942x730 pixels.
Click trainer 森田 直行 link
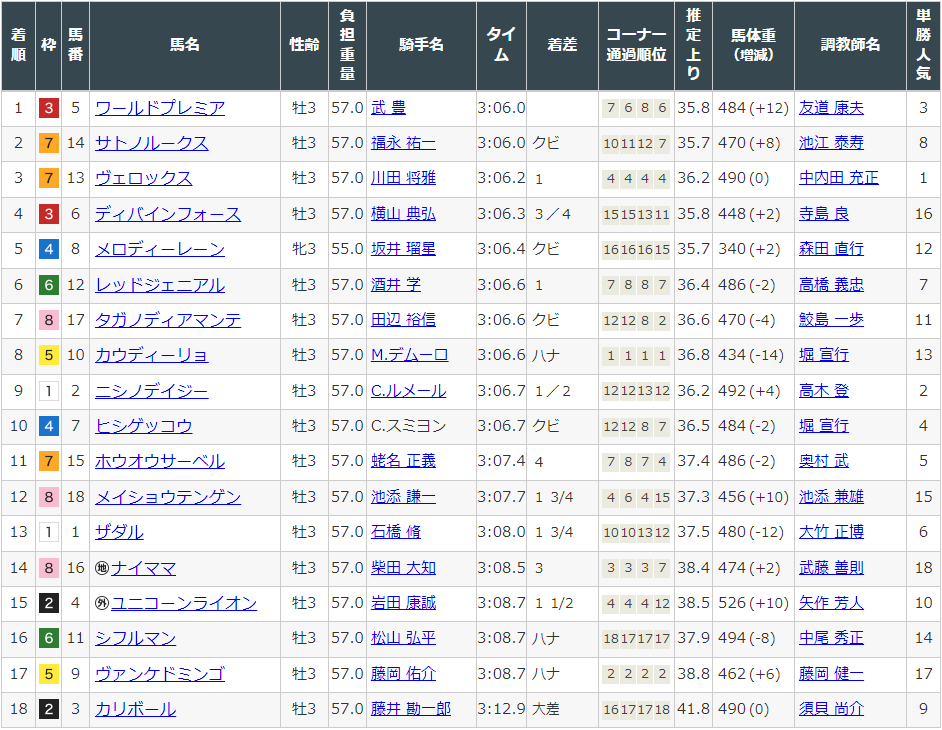(831, 249)
